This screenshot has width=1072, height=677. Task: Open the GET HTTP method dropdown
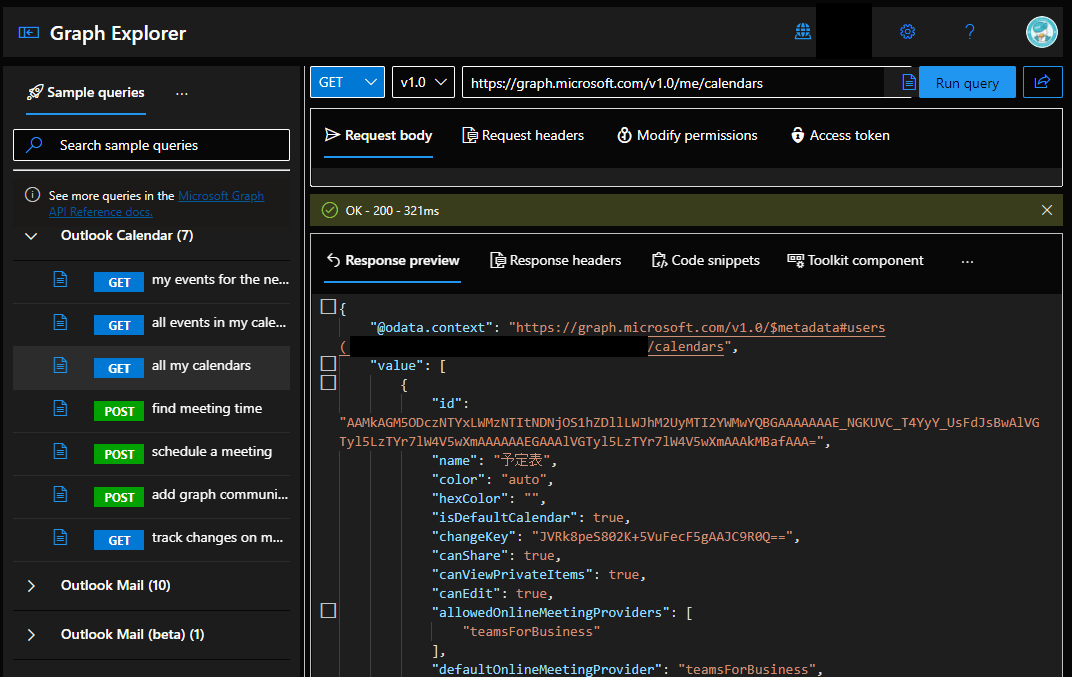[x=347, y=82]
